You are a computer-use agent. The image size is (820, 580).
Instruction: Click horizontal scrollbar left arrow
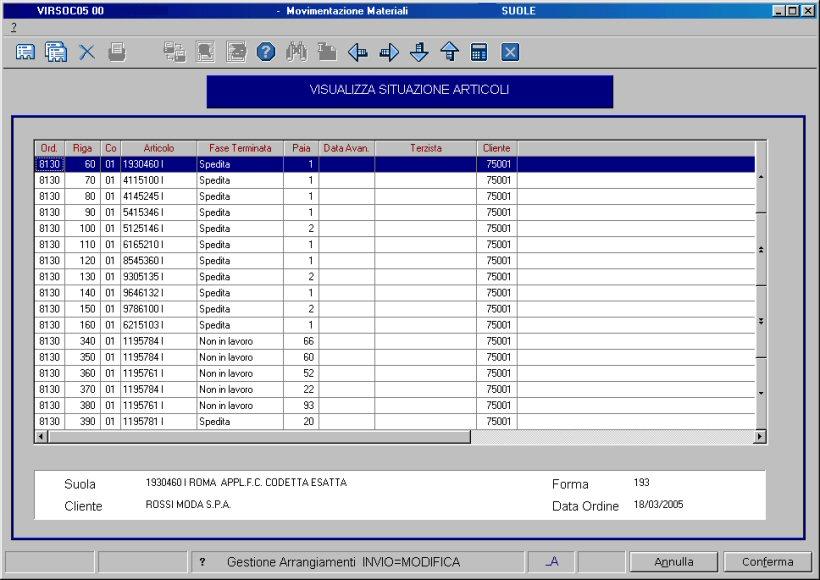(41, 436)
